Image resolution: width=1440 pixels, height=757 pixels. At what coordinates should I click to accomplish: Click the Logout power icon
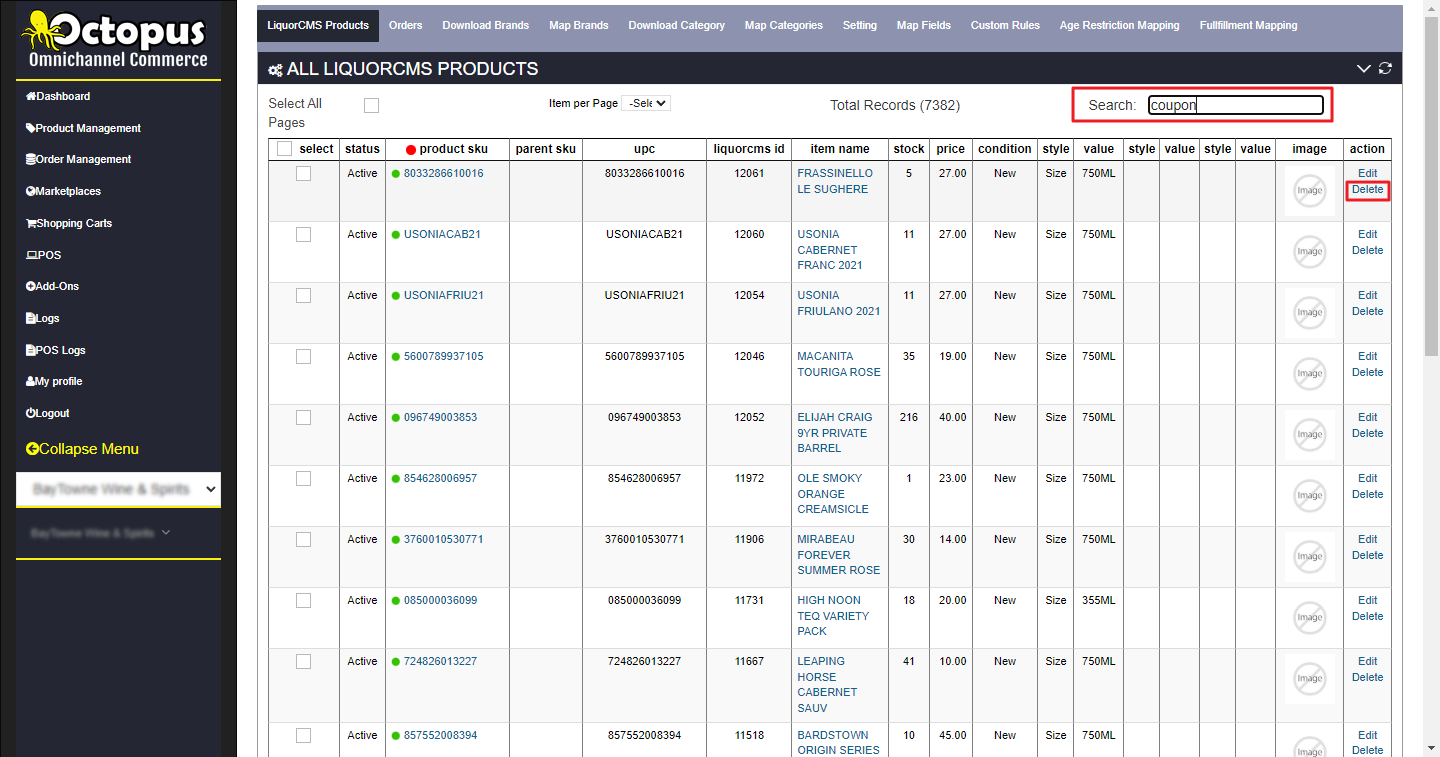(x=31, y=413)
